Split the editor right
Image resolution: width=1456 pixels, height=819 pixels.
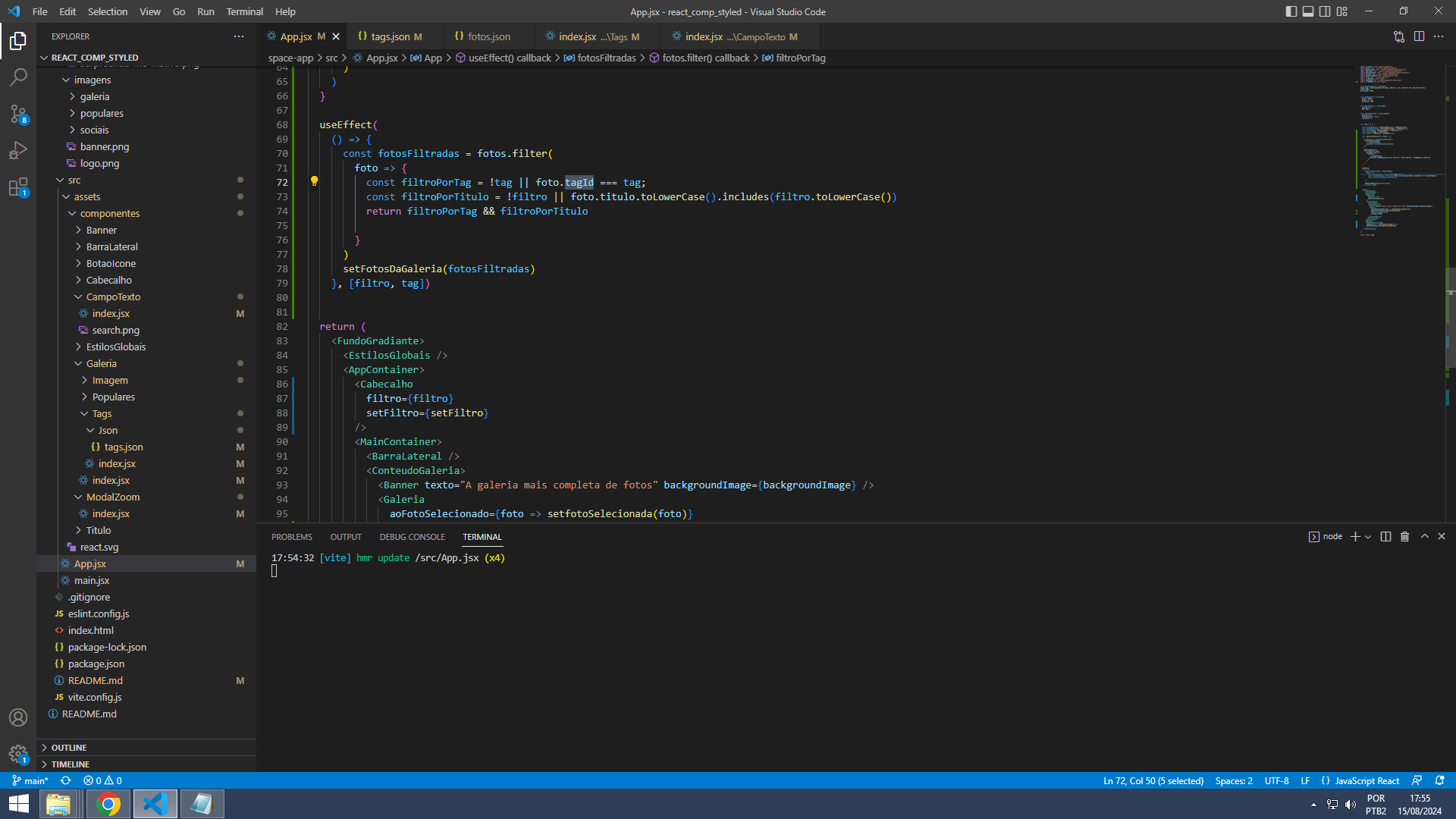click(1419, 36)
